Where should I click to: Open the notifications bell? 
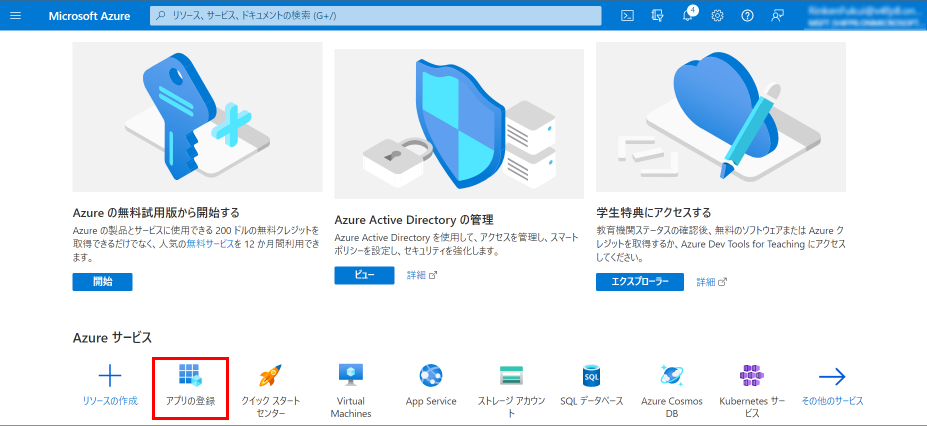[688, 15]
